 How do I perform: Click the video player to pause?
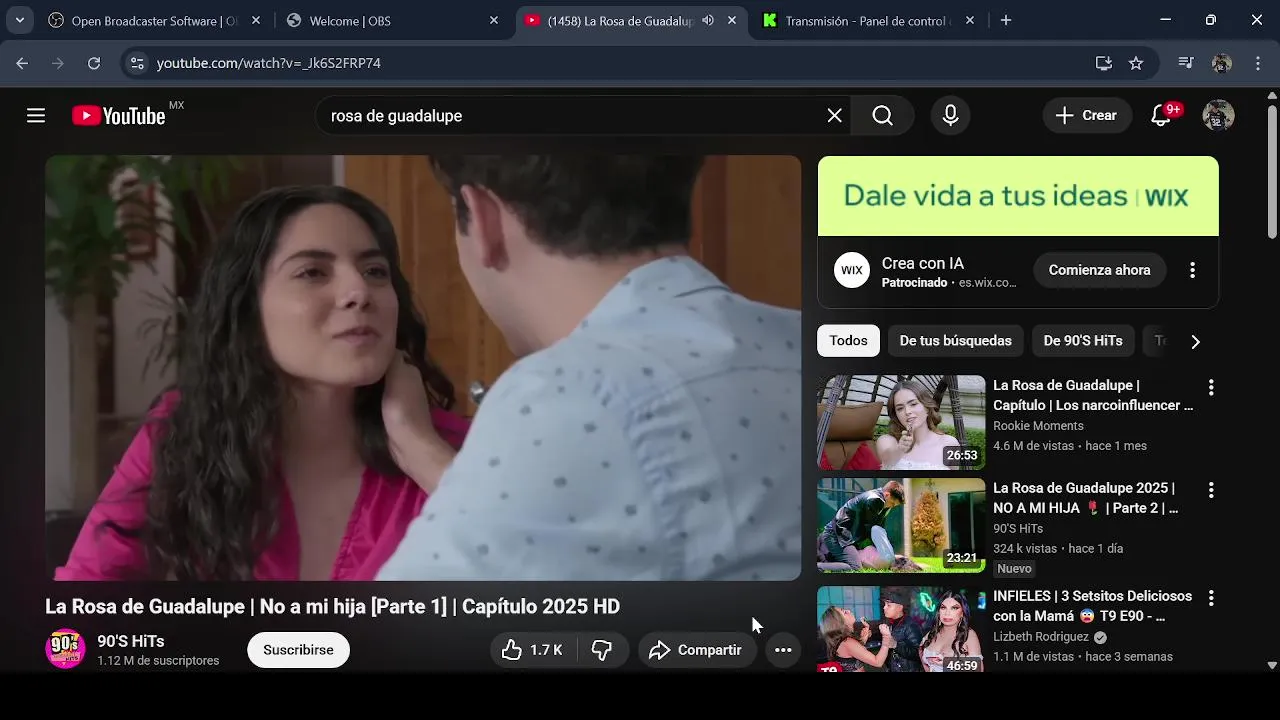click(423, 368)
